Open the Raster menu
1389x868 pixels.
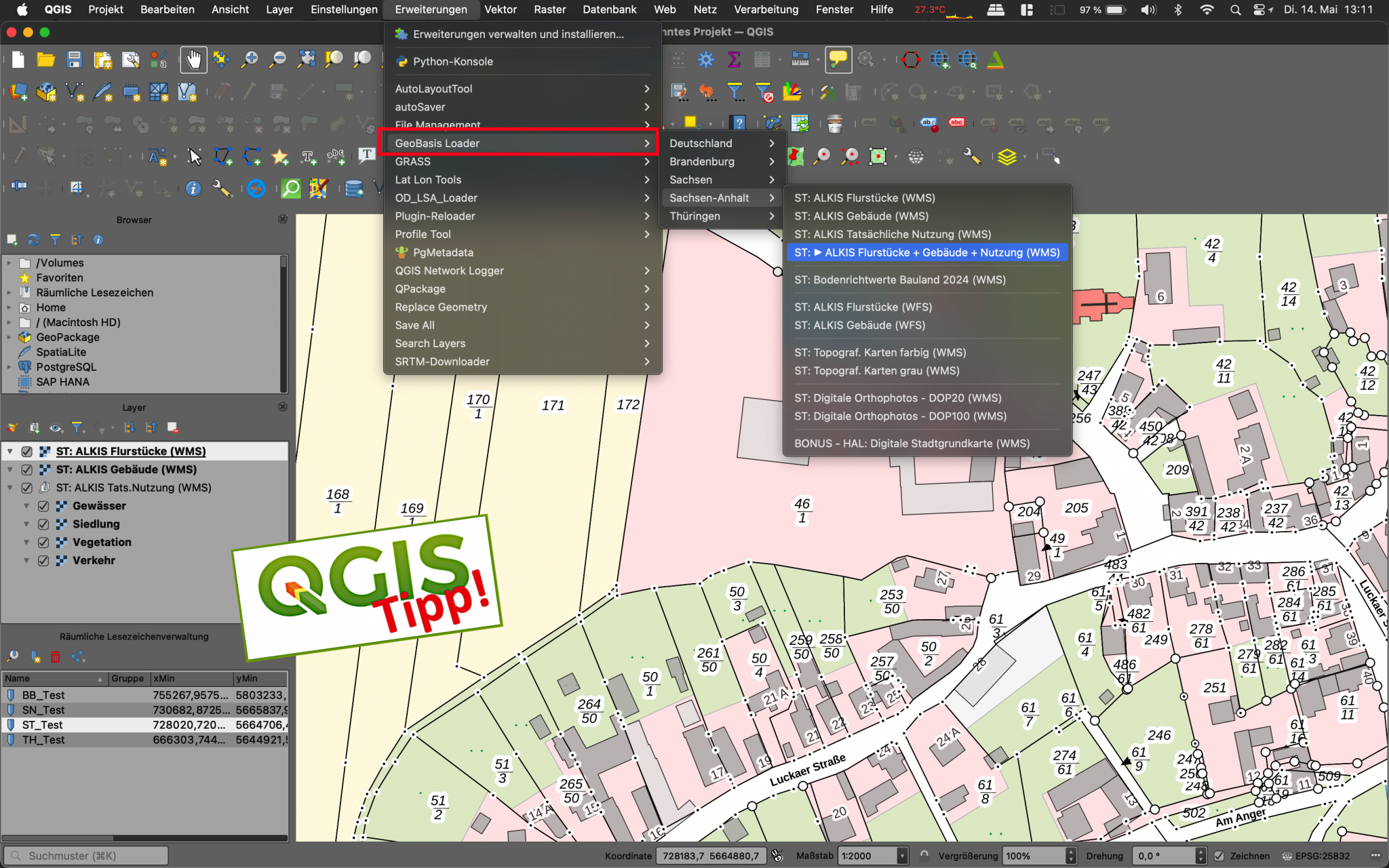549,9
